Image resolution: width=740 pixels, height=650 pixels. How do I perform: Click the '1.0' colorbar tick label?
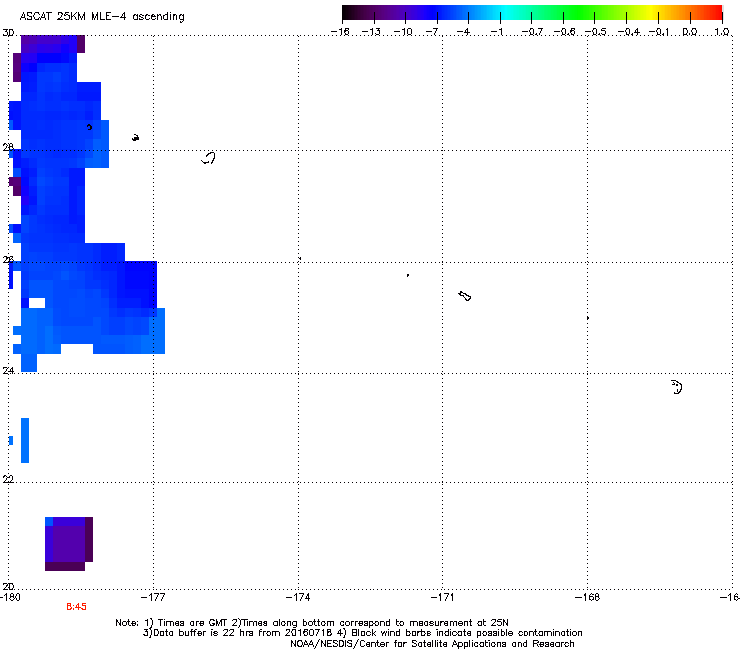(722, 32)
